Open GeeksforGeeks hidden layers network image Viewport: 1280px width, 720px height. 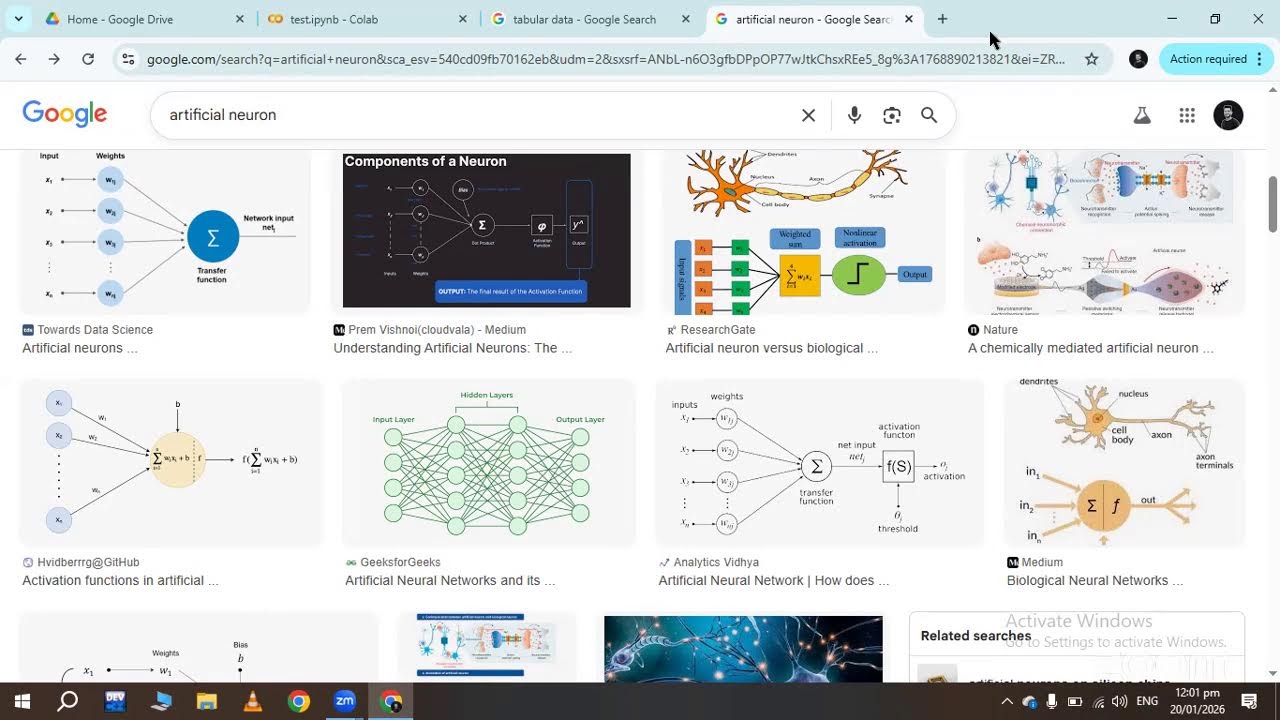[x=489, y=463]
